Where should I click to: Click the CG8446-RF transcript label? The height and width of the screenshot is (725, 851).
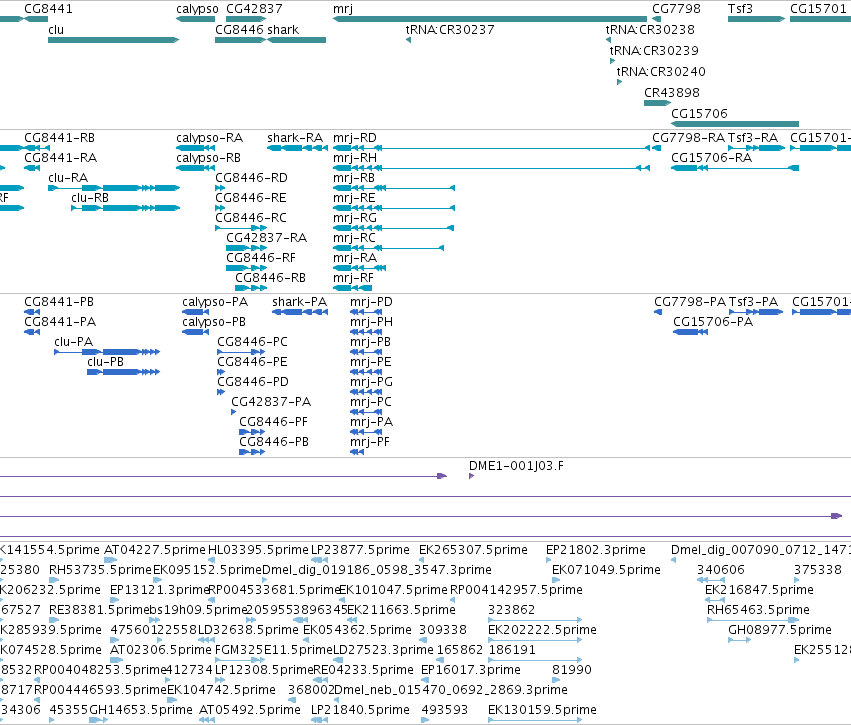261,258
